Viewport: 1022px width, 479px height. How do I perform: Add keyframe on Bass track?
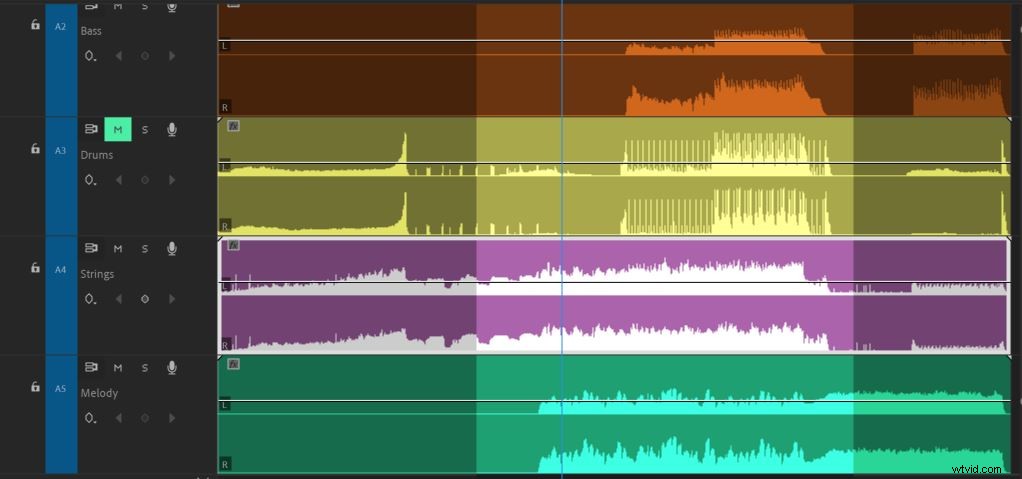145,56
